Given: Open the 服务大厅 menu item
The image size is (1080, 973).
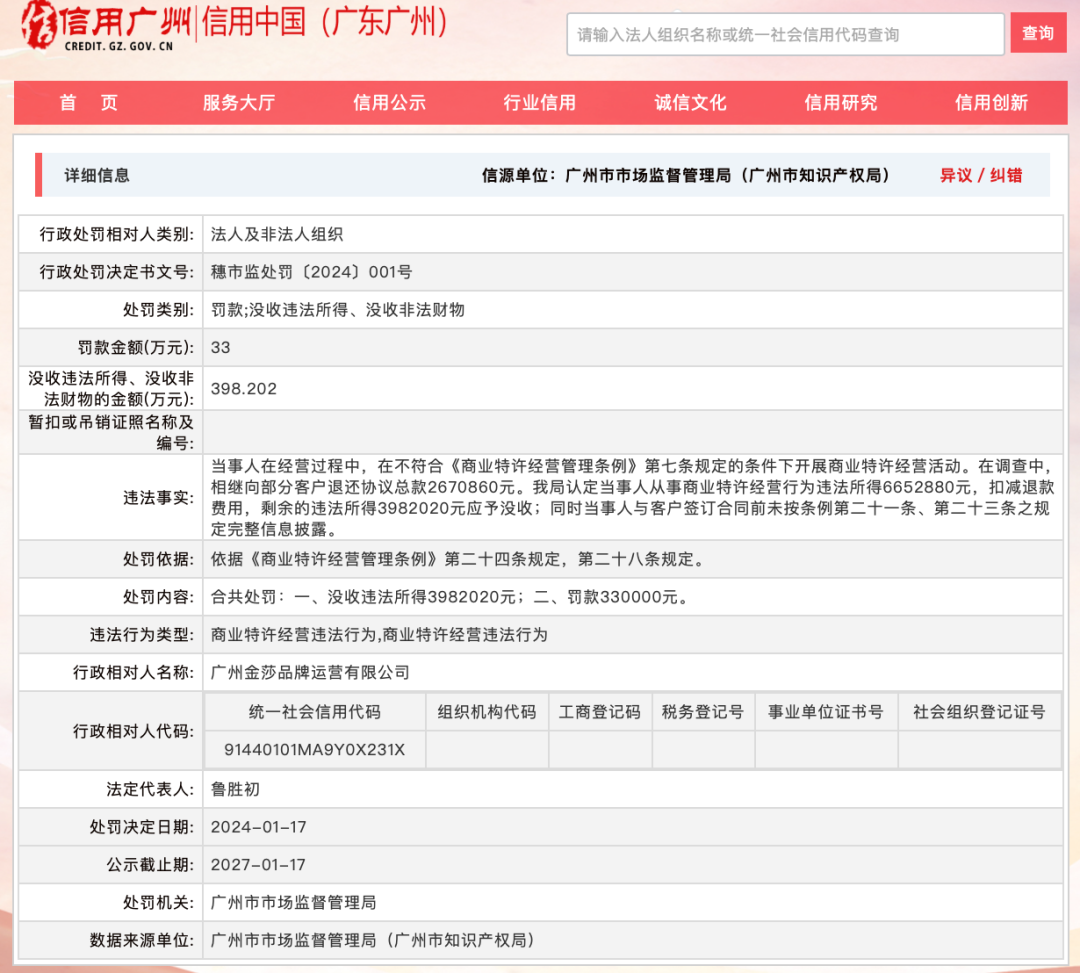Looking at the screenshot, I should [237, 102].
